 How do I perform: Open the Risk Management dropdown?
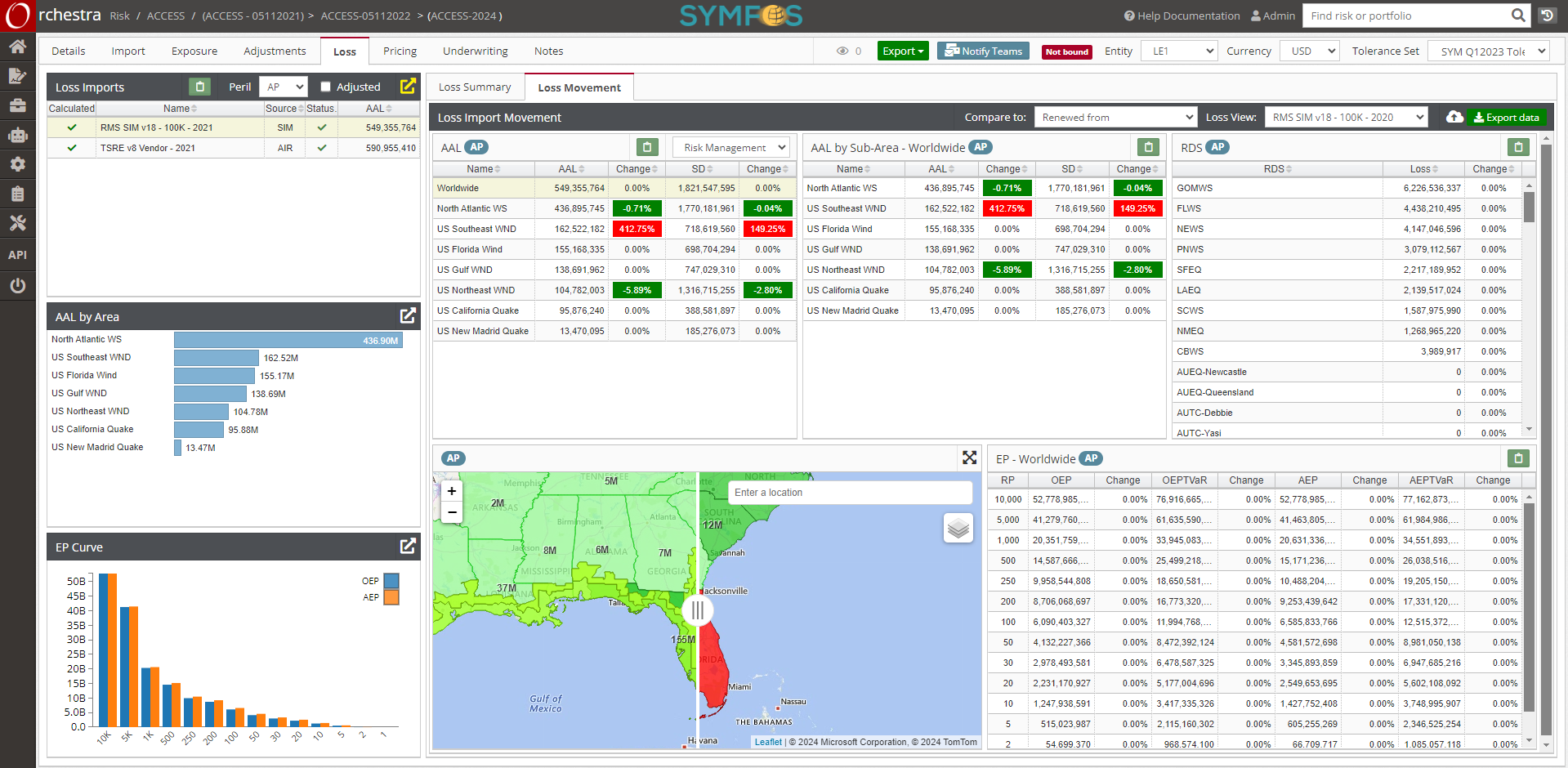(x=730, y=148)
